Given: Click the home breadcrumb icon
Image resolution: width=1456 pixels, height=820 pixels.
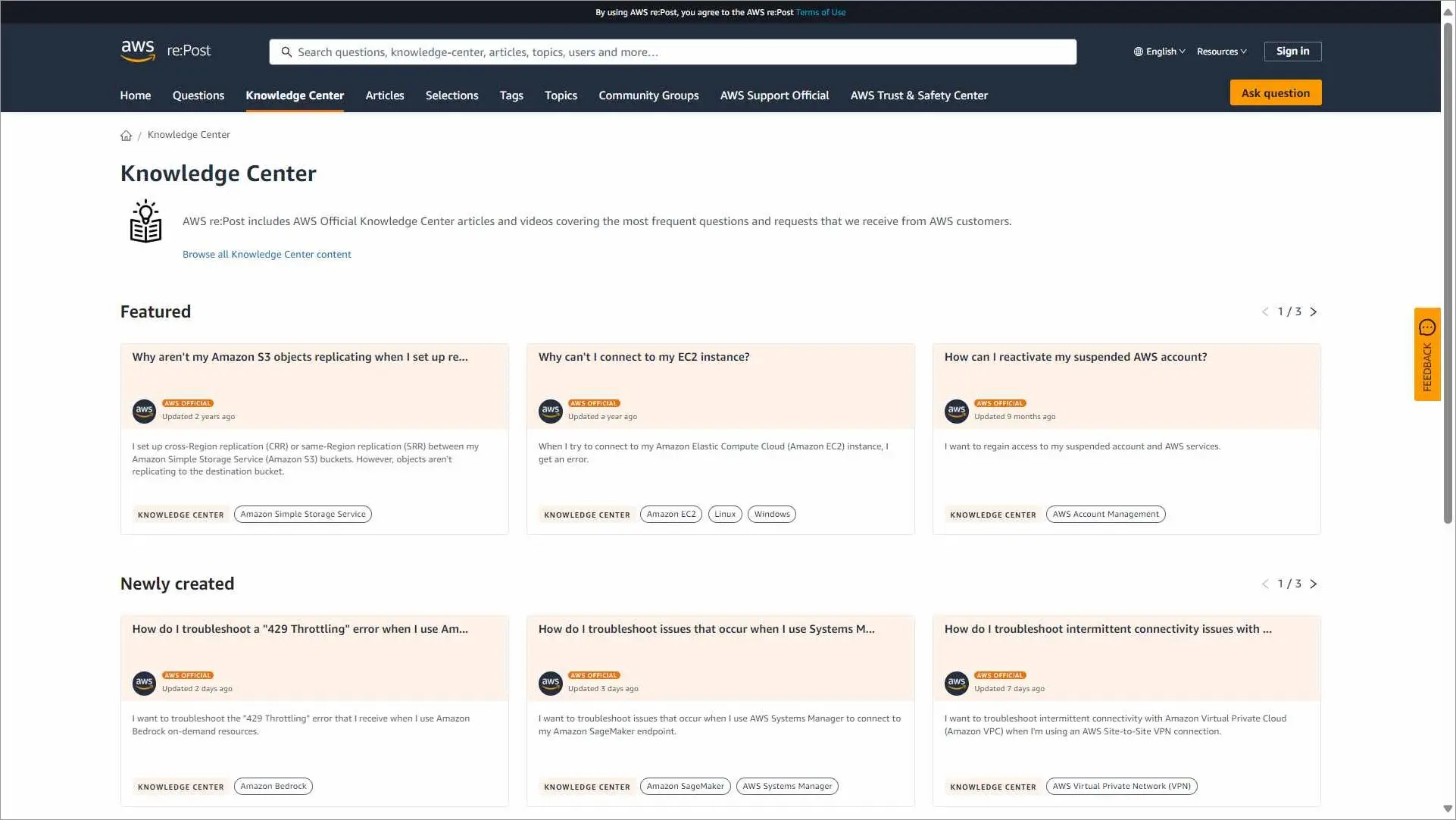Looking at the screenshot, I should 126,136.
